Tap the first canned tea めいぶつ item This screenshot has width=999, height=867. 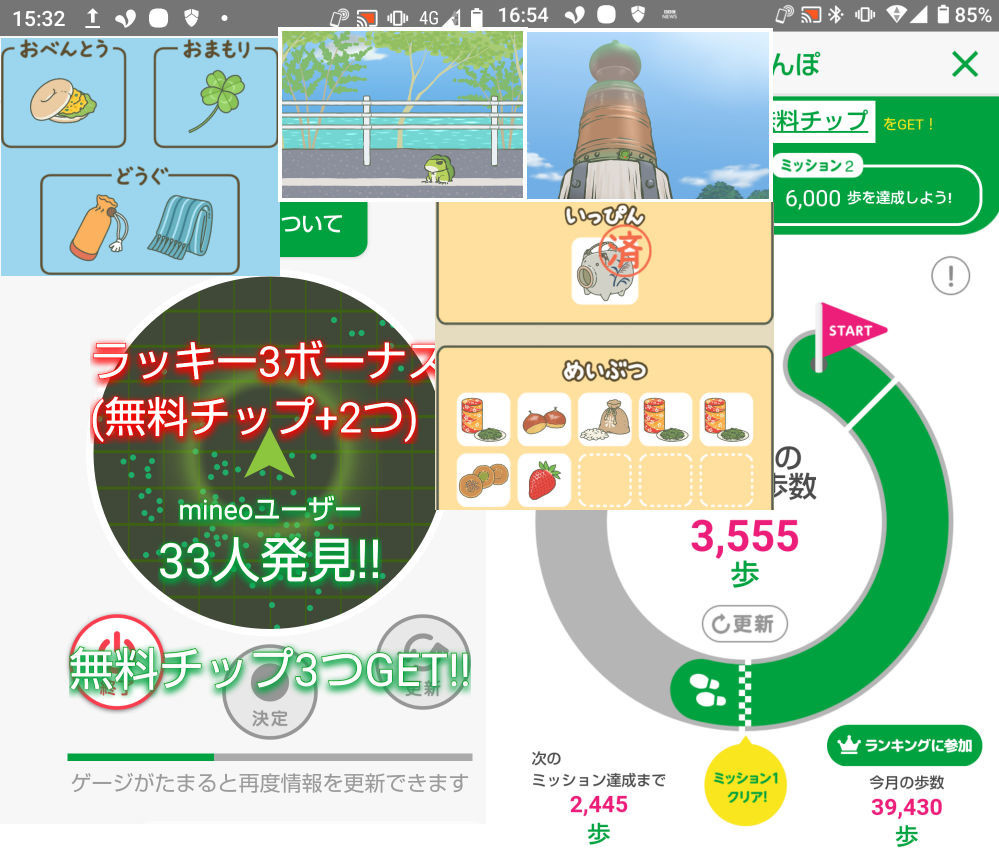484,419
